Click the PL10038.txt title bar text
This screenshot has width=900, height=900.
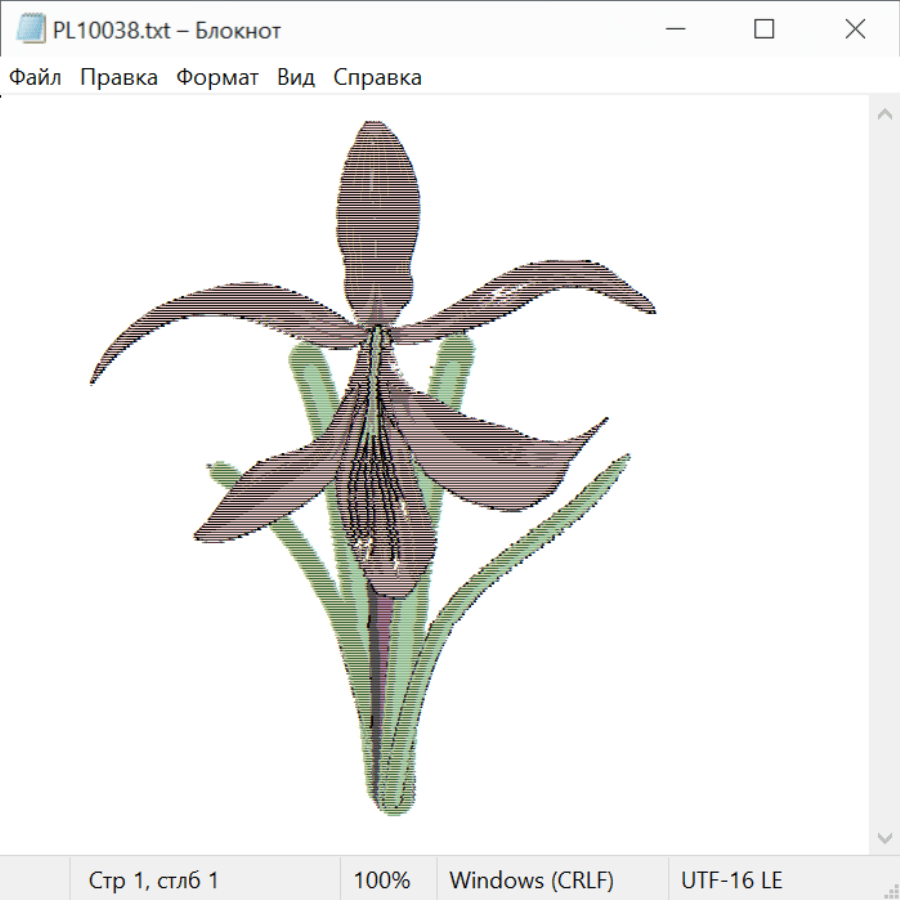point(167,30)
